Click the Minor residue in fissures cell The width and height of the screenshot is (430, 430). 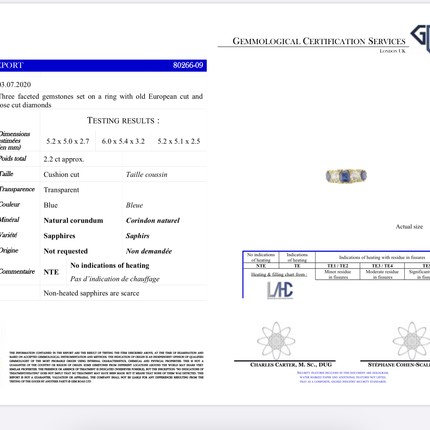(338, 274)
